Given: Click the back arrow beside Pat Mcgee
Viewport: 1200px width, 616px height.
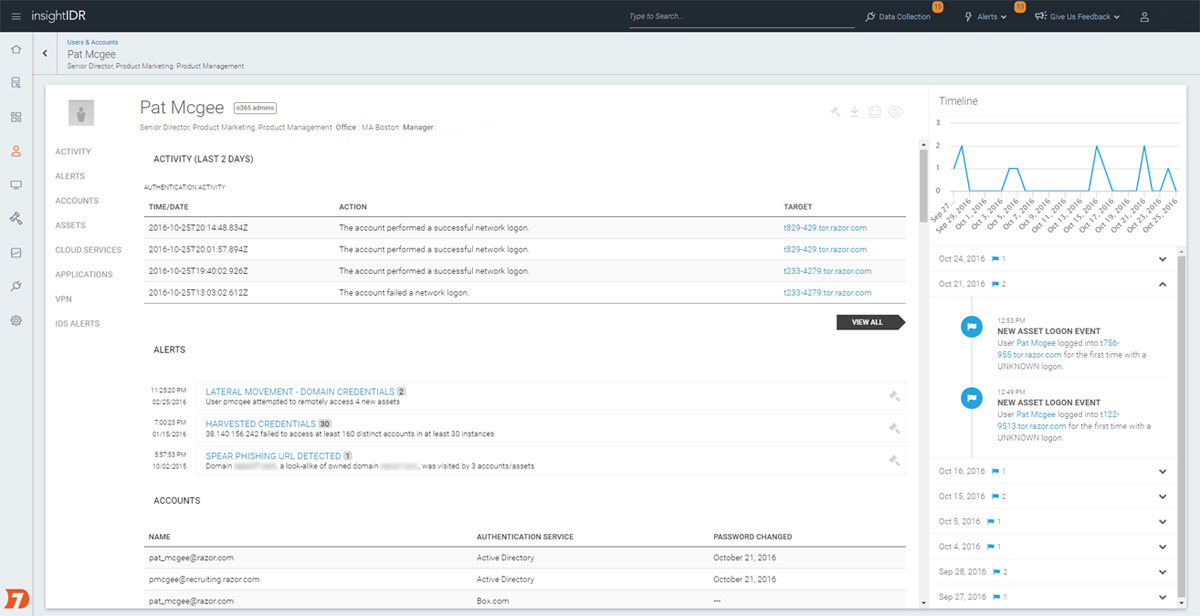Looking at the screenshot, I should coord(45,54).
